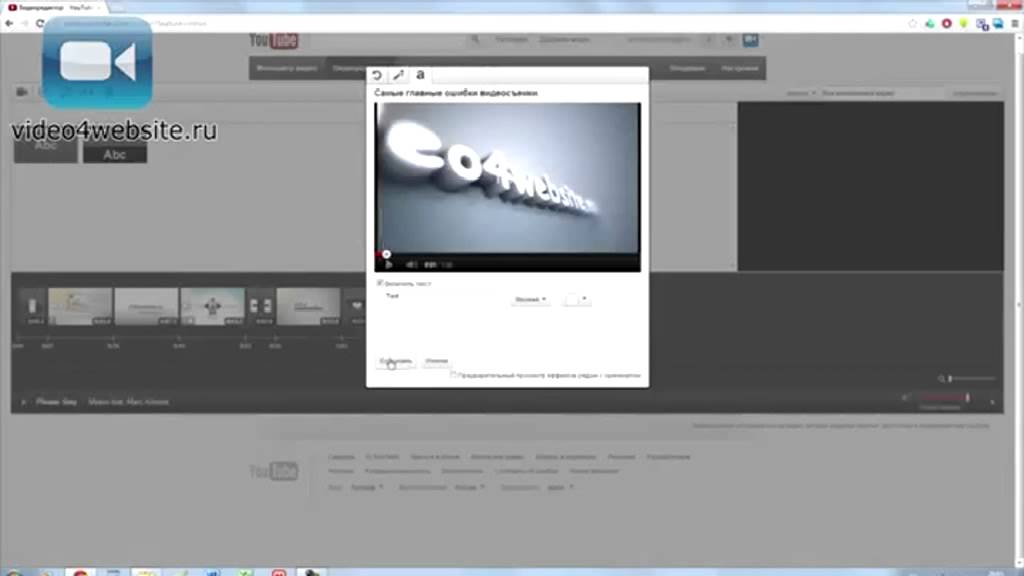Click the search magnifier icon in header
This screenshot has height=576, width=1024.
(x=475, y=39)
